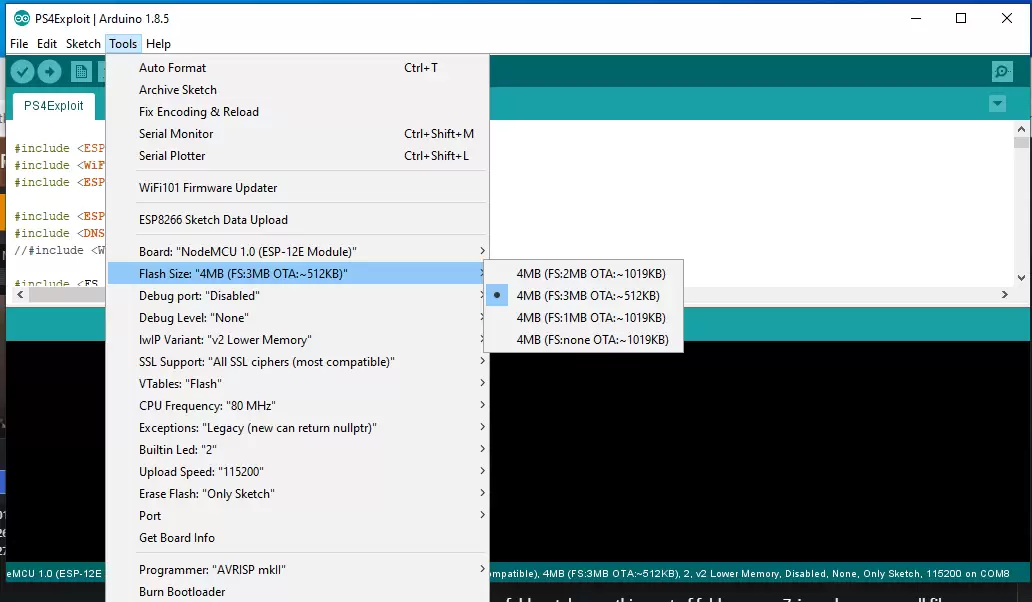
Task: Expand VTables Flash submenu
Action: pos(297,384)
